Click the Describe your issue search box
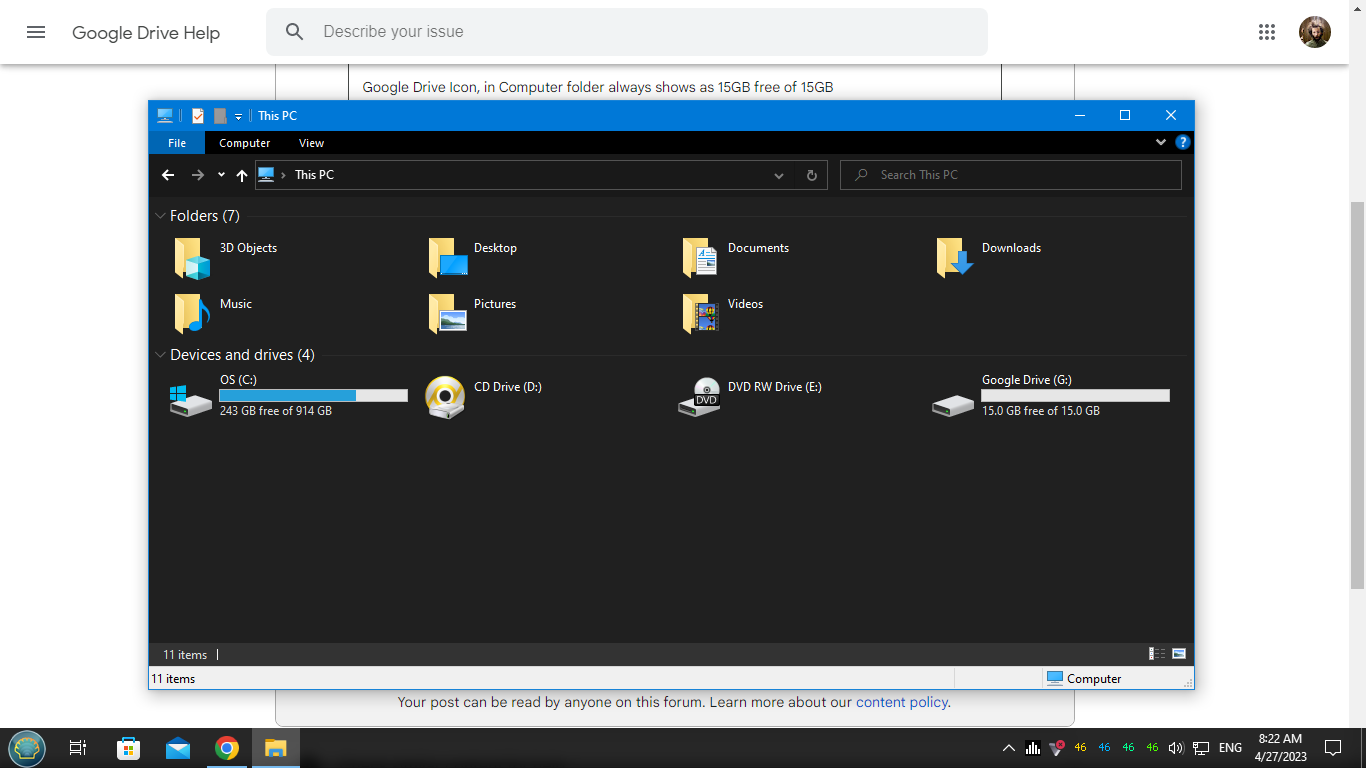The image size is (1366, 768). coord(627,32)
